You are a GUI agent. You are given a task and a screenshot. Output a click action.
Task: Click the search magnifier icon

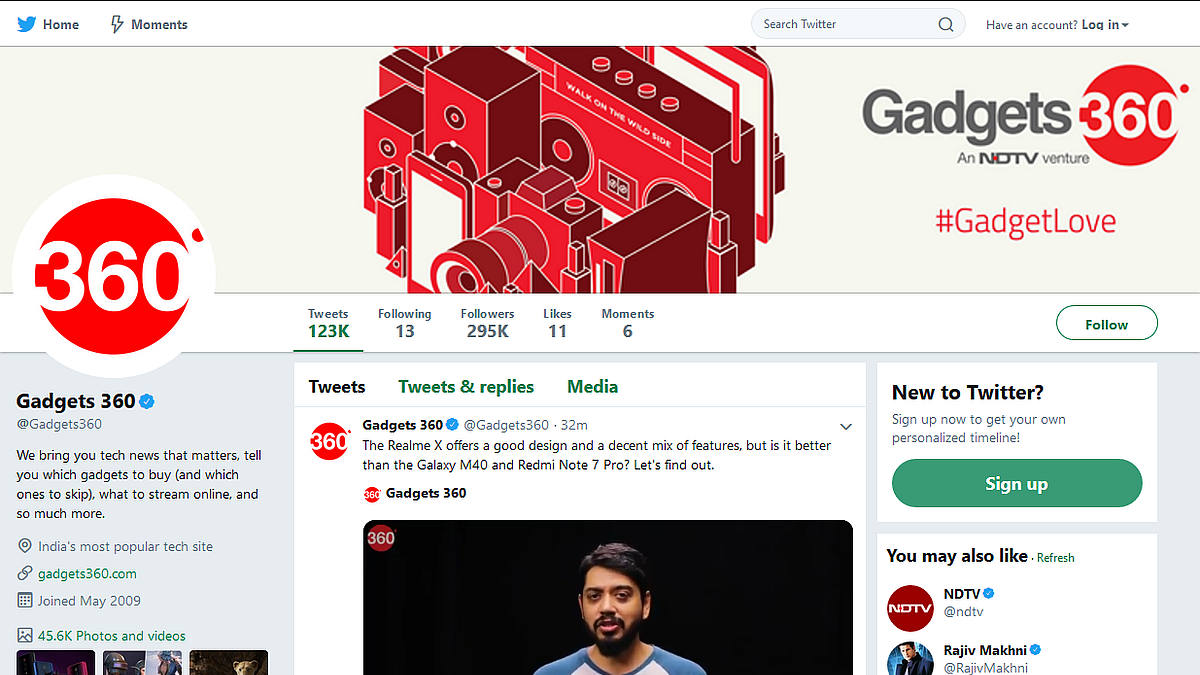945,25
